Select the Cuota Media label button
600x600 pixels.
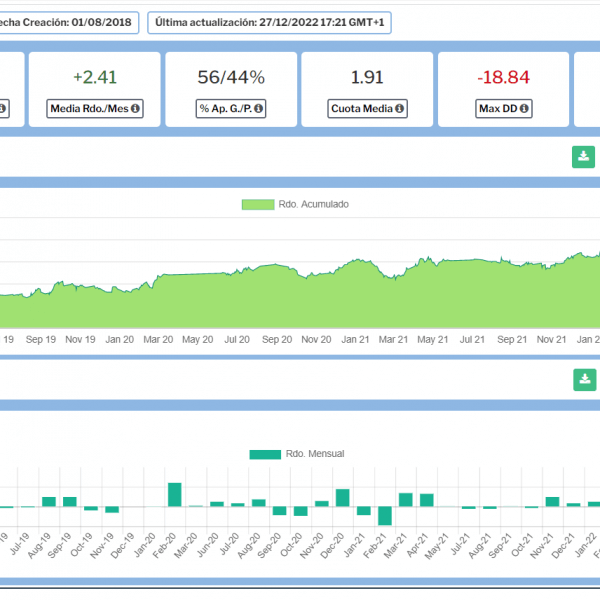tap(367, 109)
